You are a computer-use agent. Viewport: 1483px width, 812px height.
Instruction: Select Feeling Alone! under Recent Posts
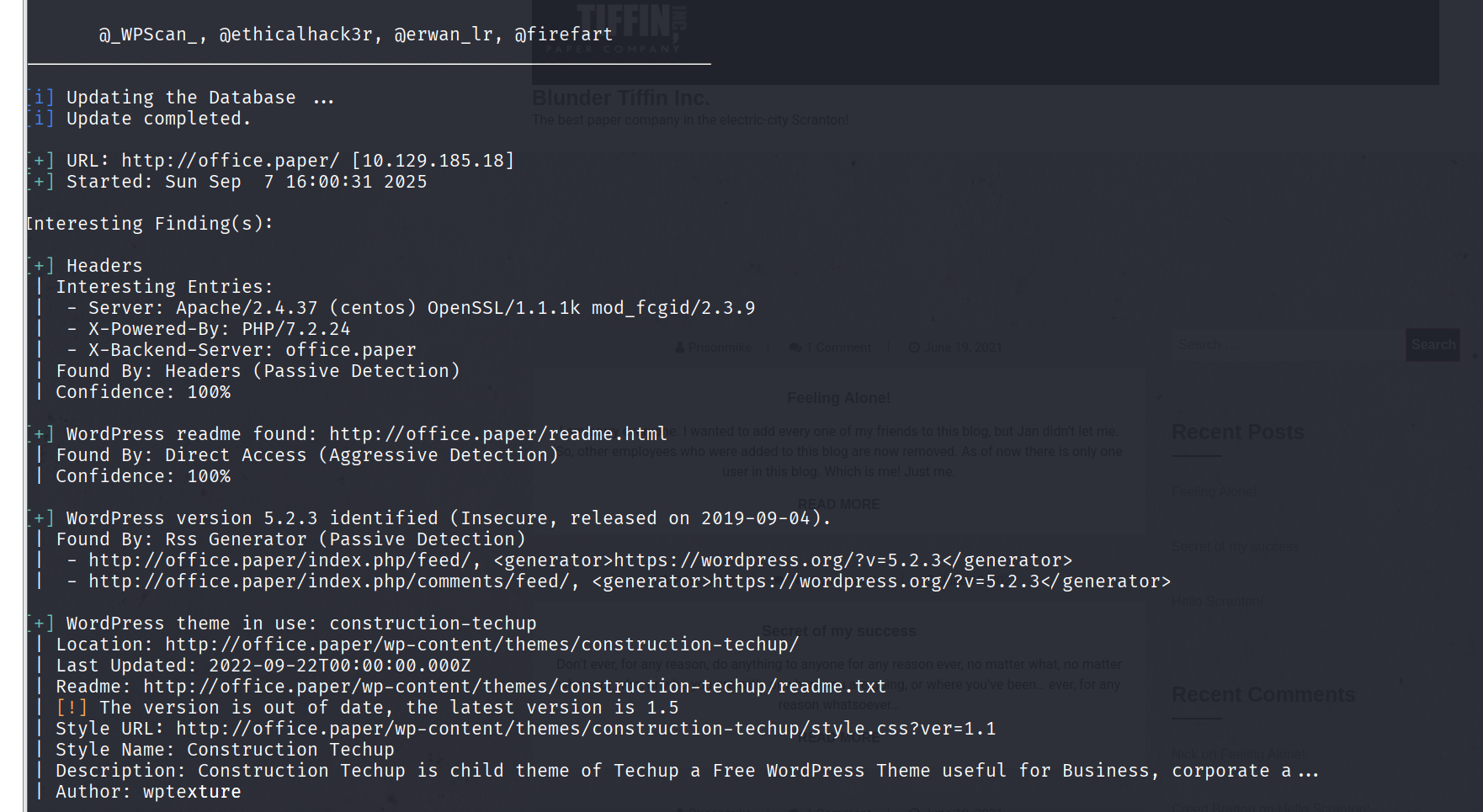(1214, 491)
